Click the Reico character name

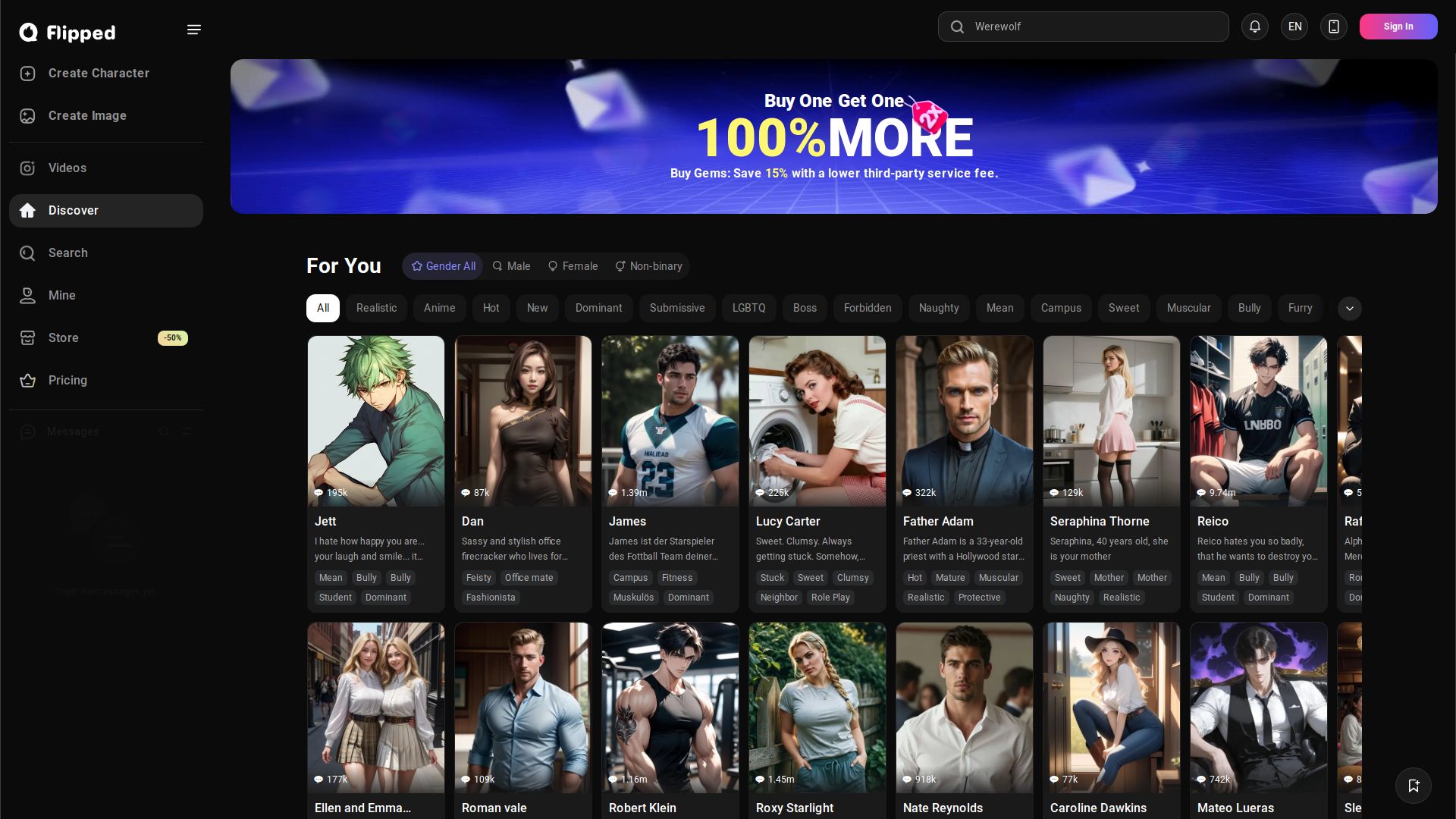[x=1213, y=522]
